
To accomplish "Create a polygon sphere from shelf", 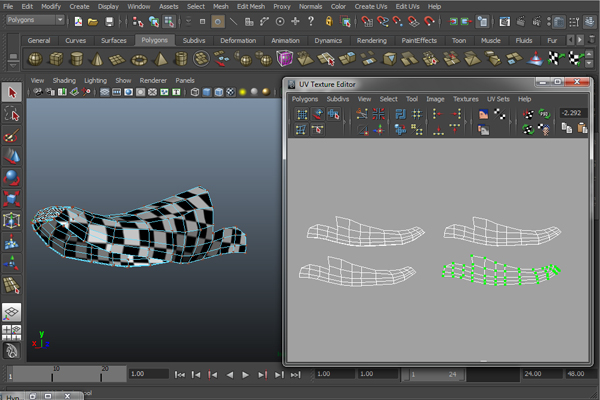I will [35, 59].
